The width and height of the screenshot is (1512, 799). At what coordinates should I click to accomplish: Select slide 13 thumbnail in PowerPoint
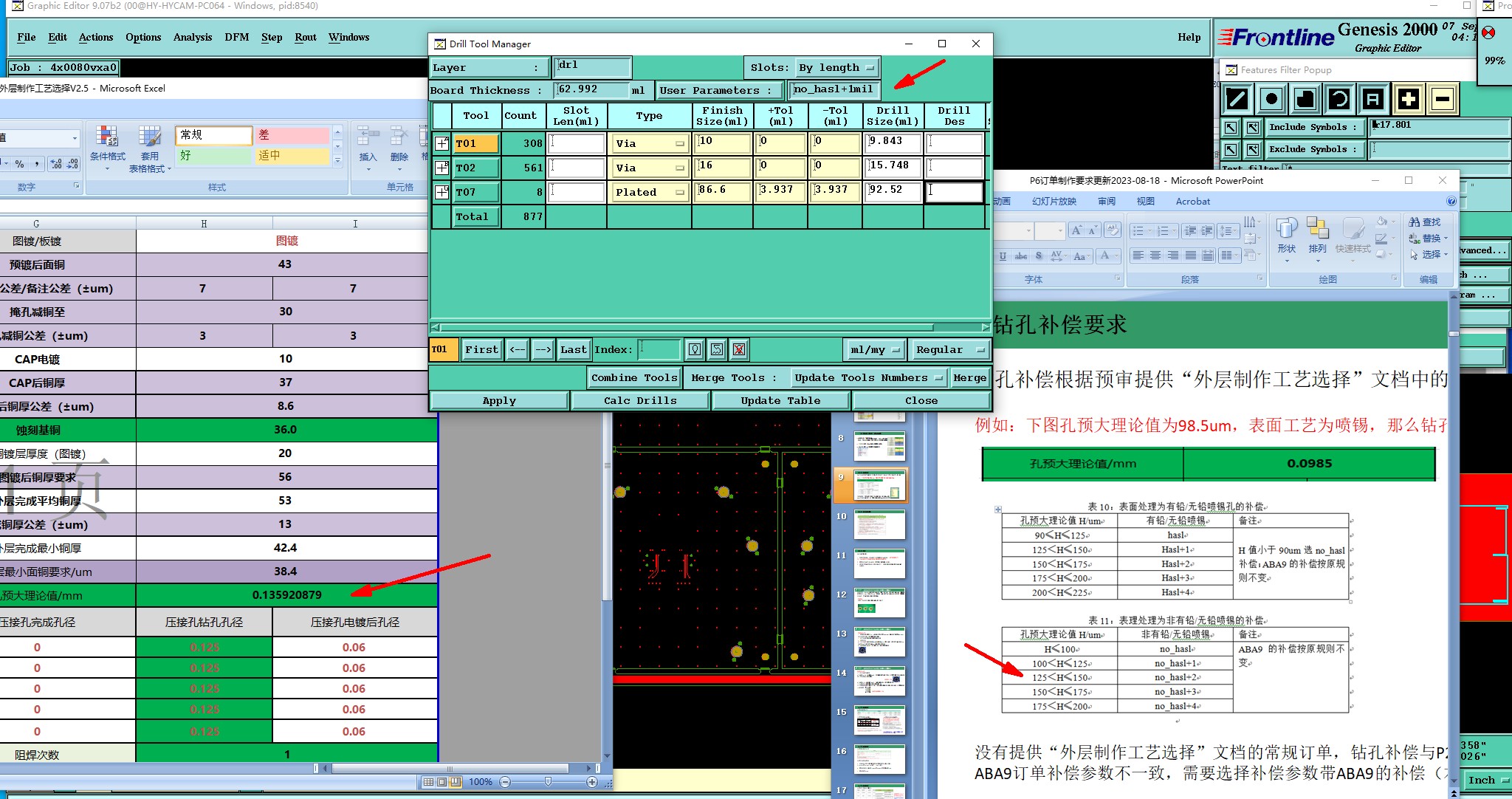879,642
